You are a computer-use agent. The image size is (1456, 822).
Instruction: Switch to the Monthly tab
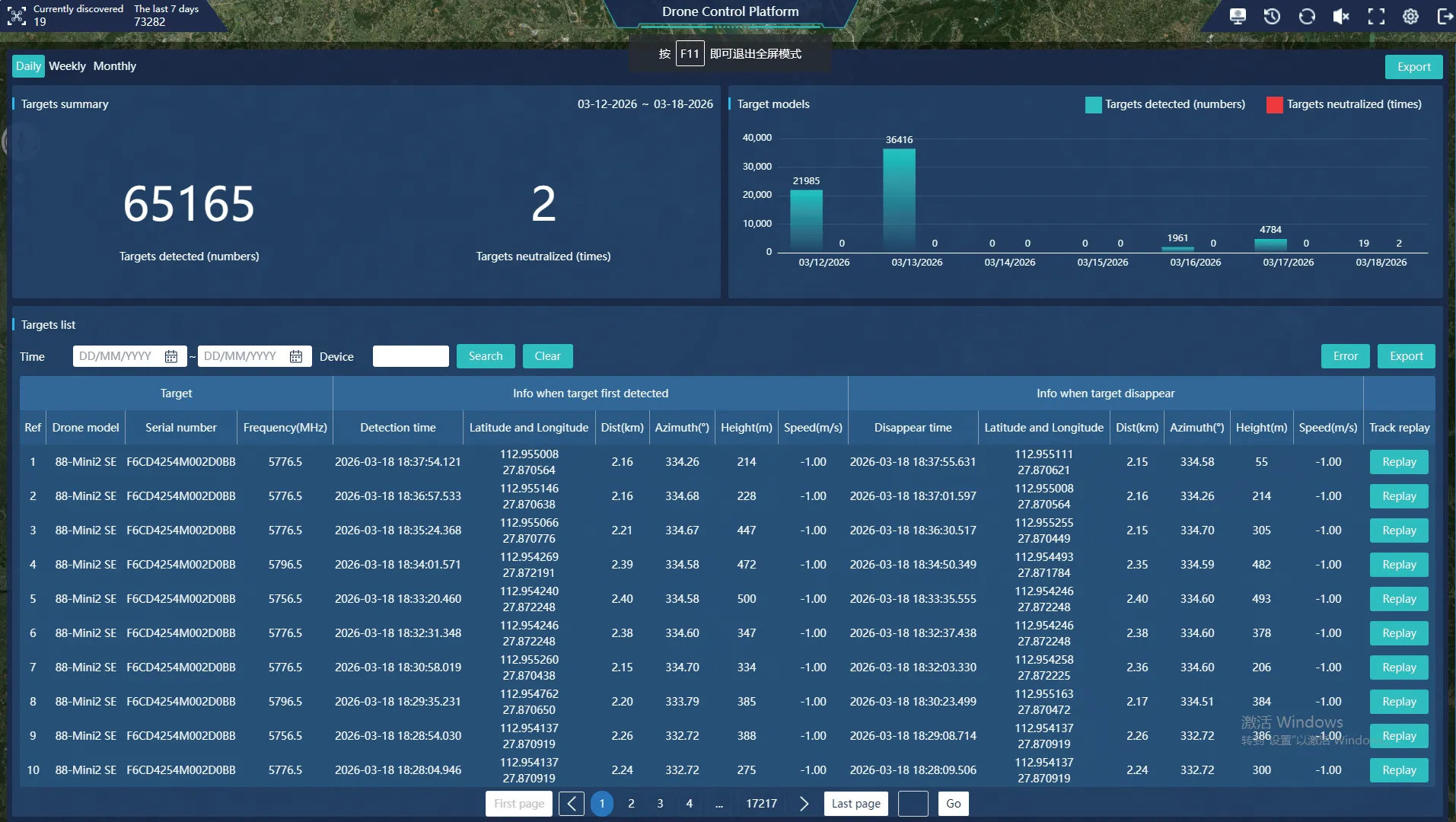[115, 66]
